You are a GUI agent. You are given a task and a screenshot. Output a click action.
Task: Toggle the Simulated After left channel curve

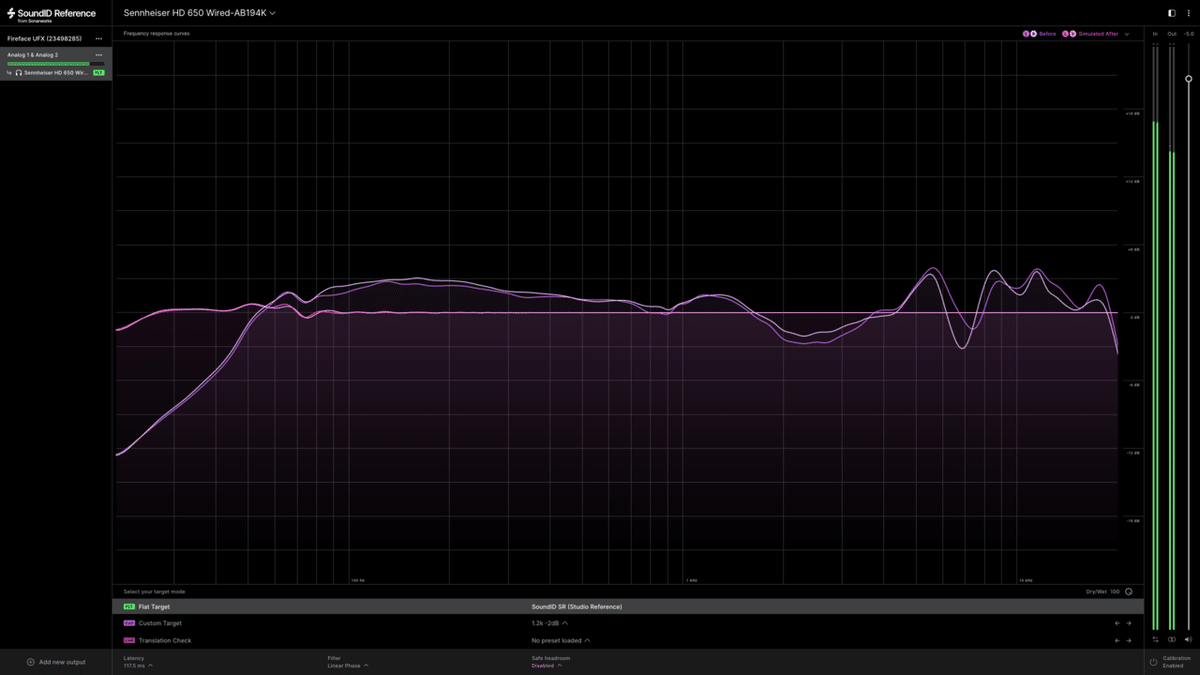pyautogui.click(x=1066, y=34)
